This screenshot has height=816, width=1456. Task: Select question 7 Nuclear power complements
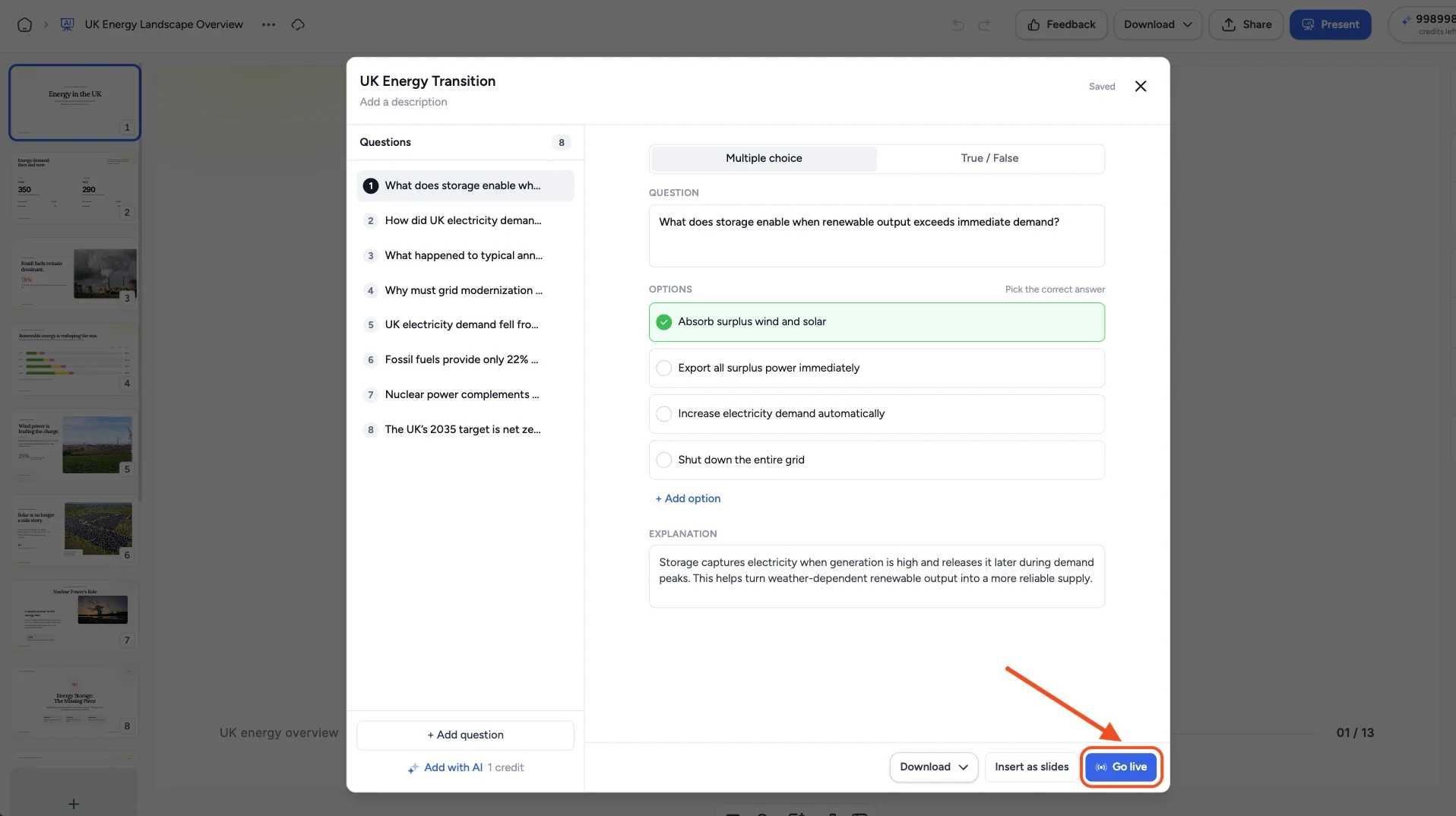coord(465,394)
